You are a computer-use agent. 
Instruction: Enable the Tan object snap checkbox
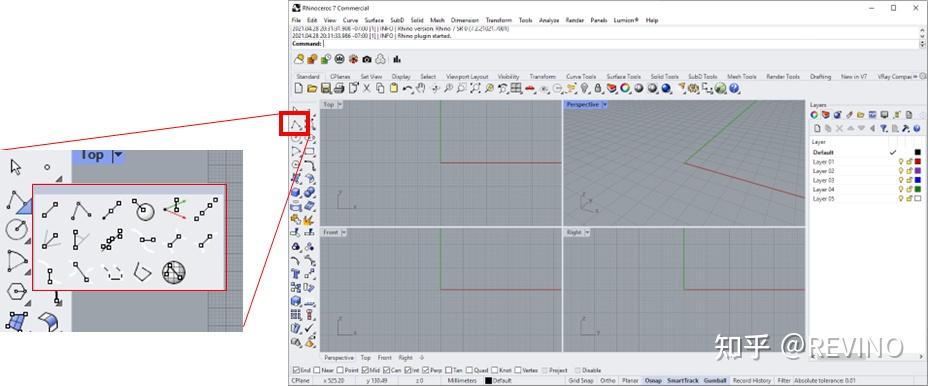coord(449,371)
